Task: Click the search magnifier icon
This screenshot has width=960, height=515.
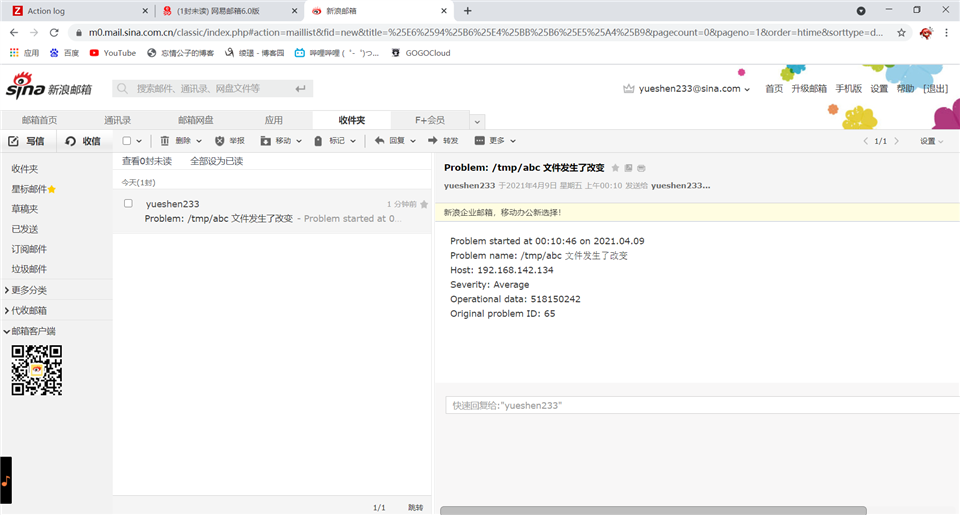Action: tap(122, 89)
